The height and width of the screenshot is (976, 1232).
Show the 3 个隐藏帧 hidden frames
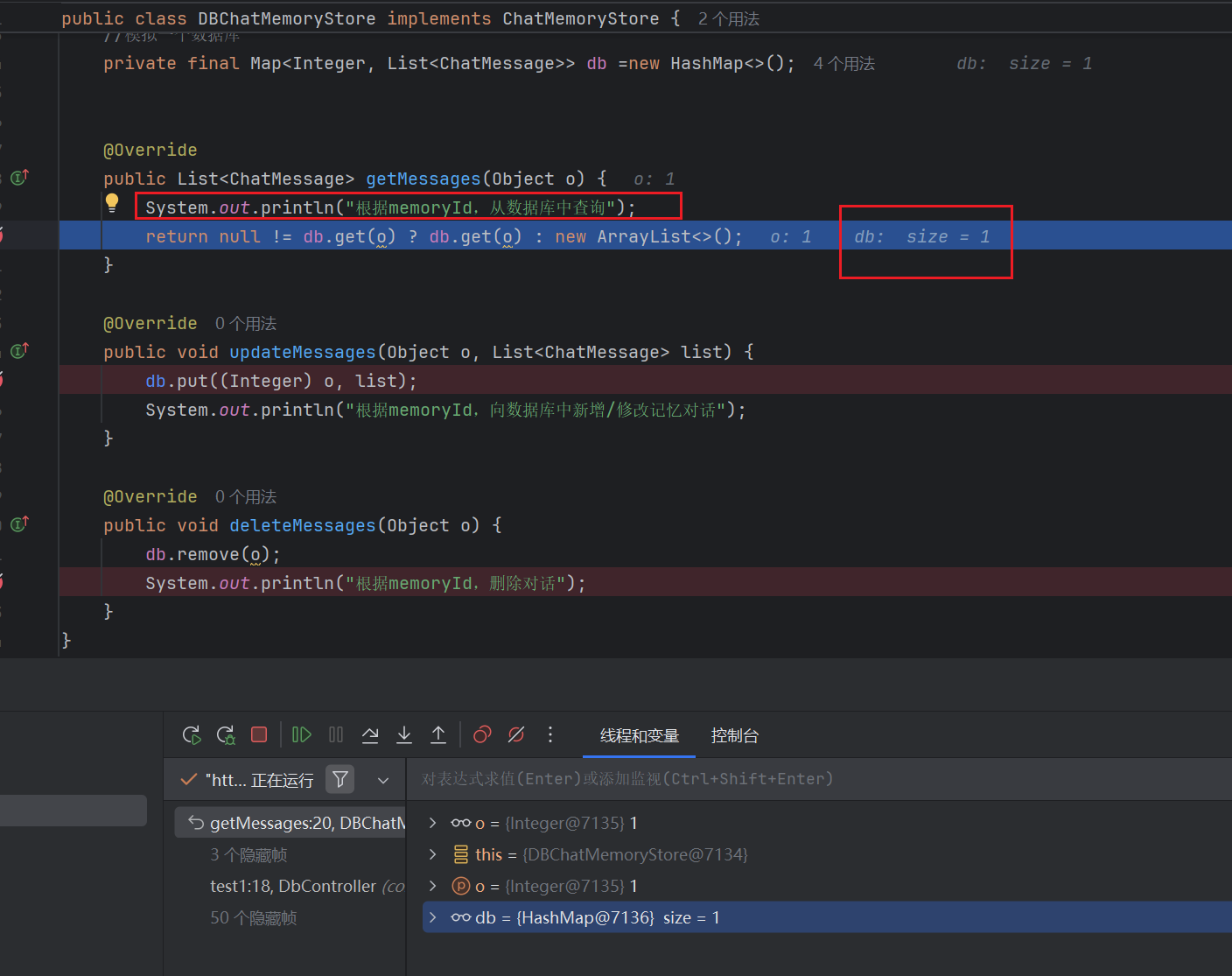248,855
